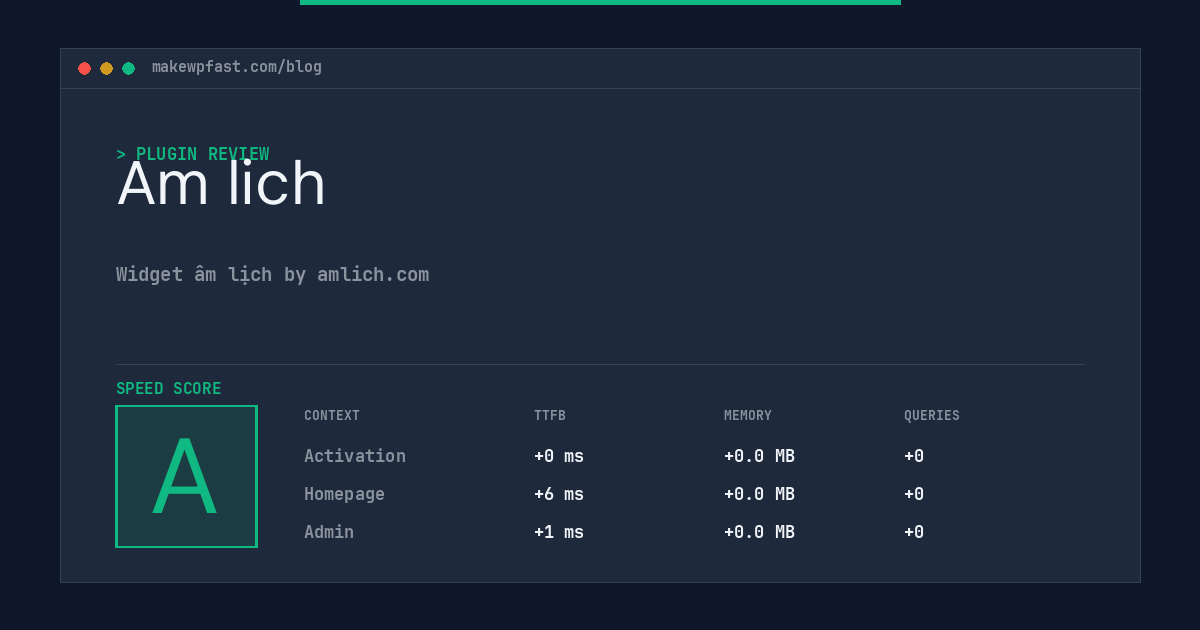Click the makewpfast.com/blog address text

click(x=237, y=67)
